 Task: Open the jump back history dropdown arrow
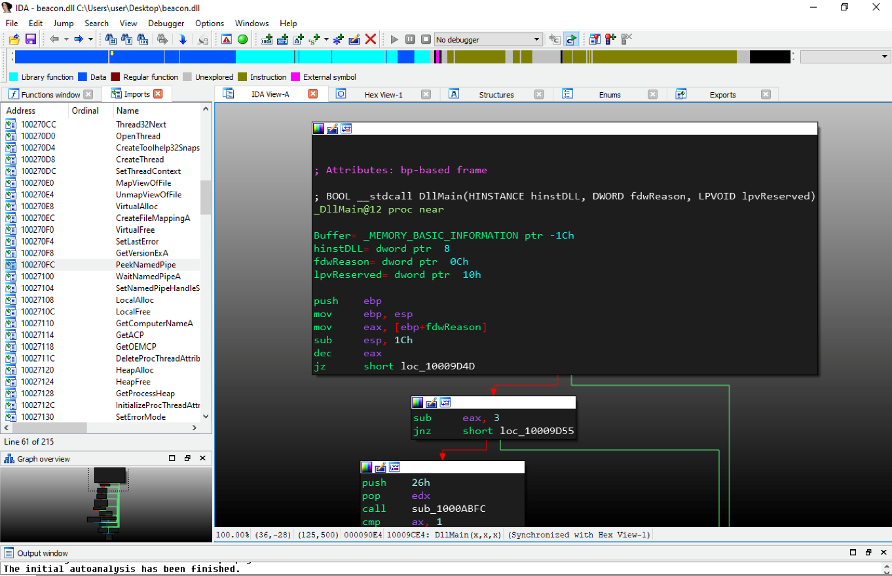click(x=65, y=39)
